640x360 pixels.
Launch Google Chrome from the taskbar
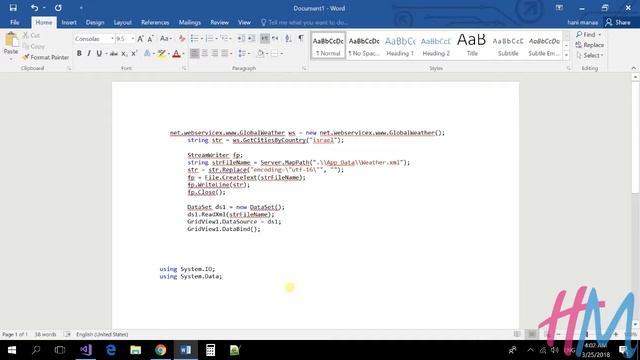160,350
